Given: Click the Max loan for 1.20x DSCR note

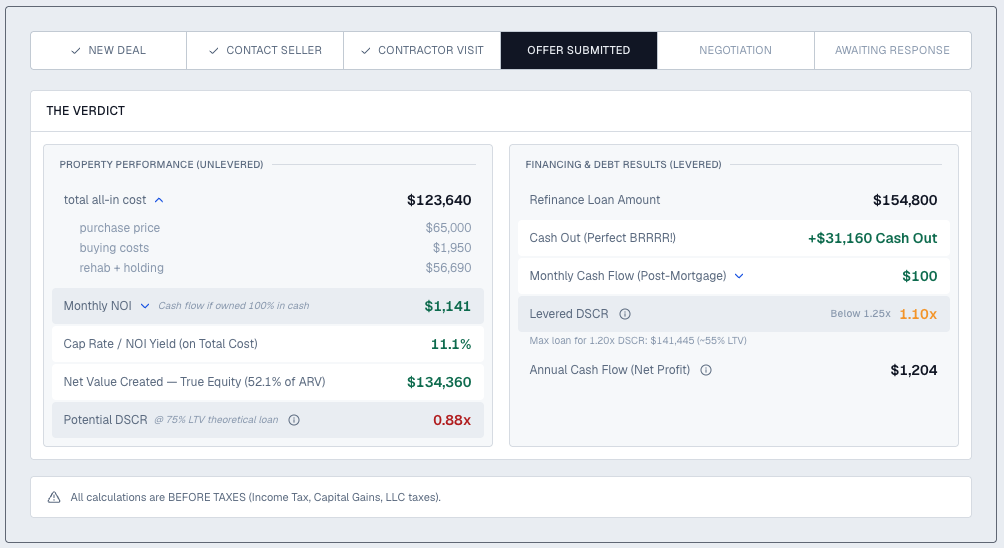Looking at the screenshot, I should (638, 341).
